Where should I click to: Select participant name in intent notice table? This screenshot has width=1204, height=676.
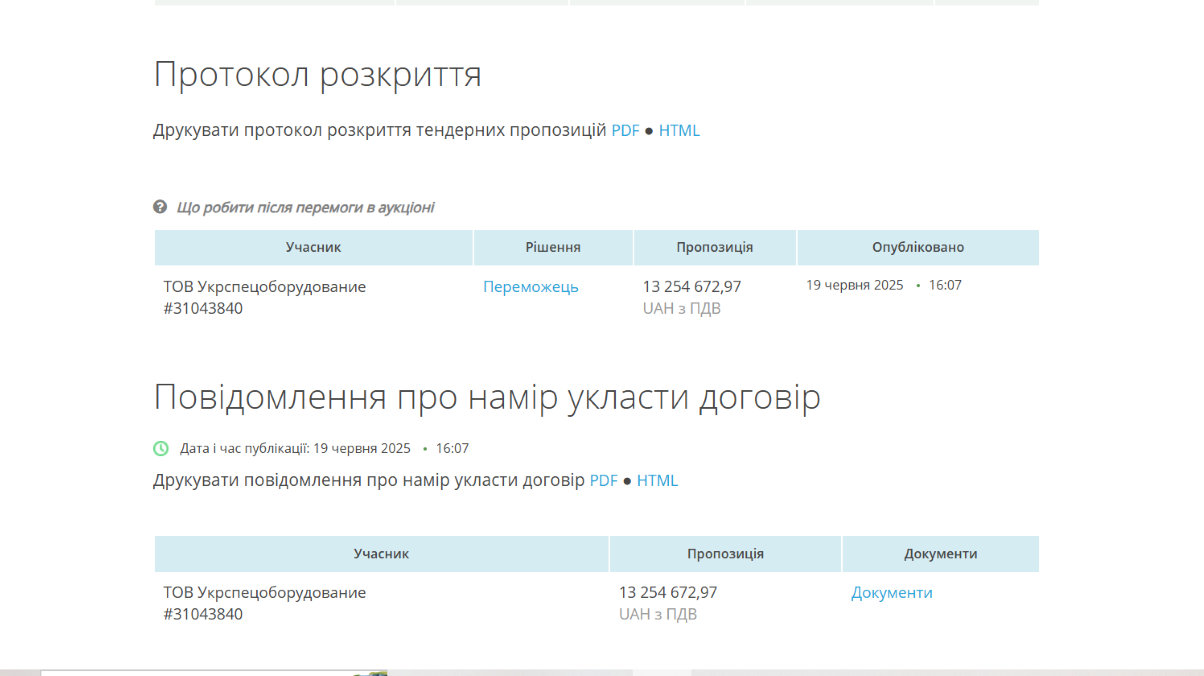tap(265, 593)
